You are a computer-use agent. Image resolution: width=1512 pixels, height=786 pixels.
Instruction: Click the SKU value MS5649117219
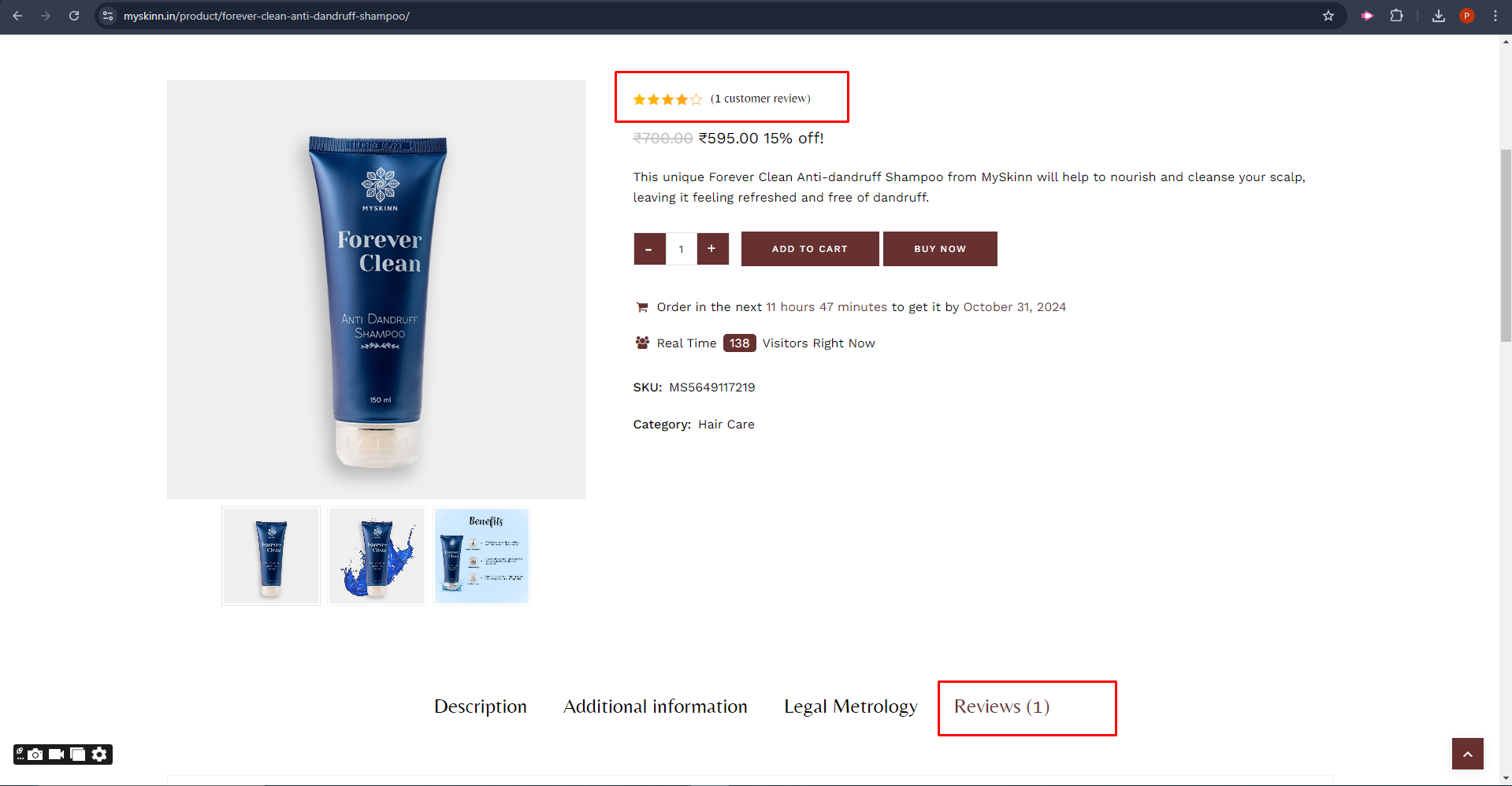click(x=712, y=387)
